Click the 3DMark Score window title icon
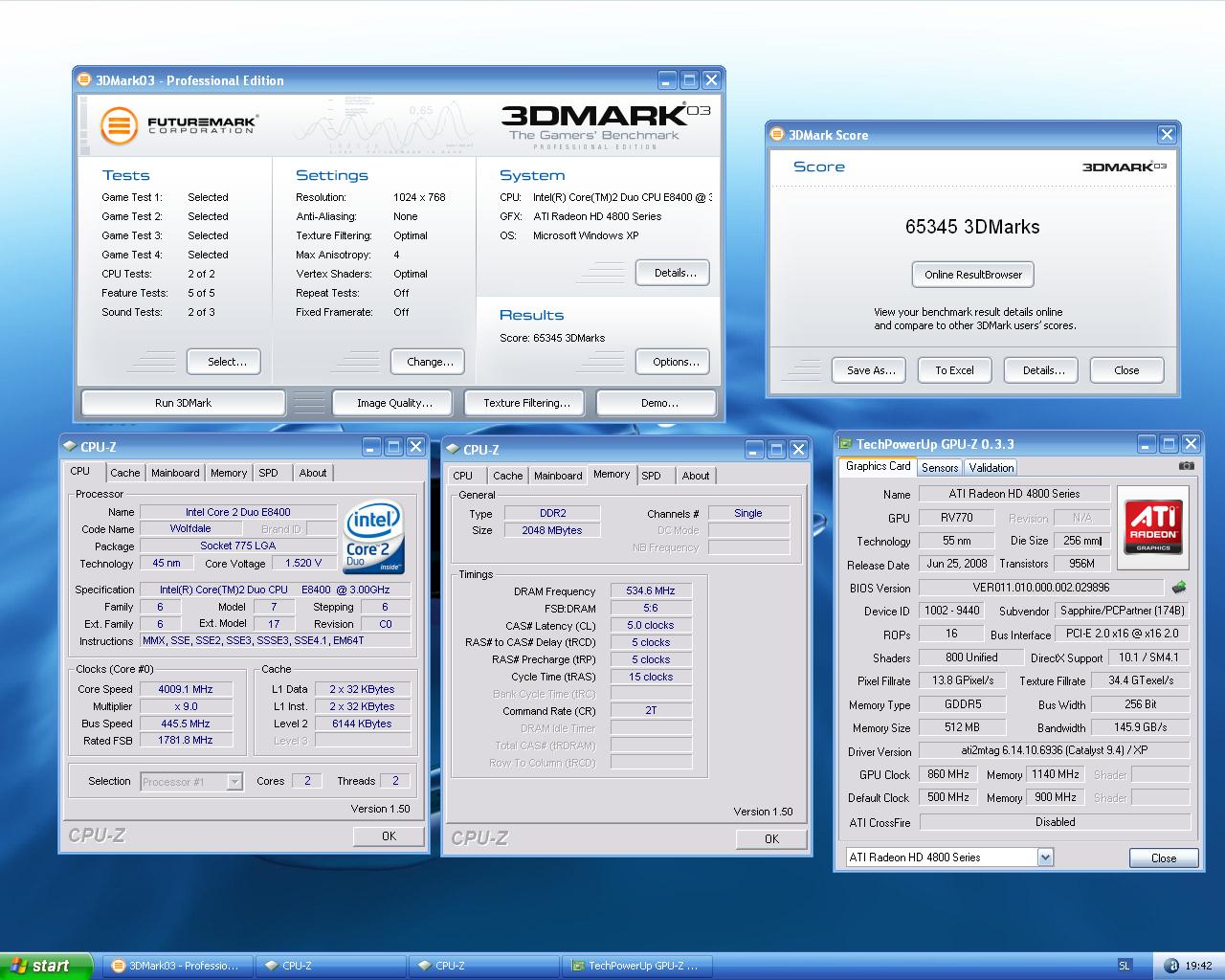1225x980 pixels. pyautogui.click(x=777, y=135)
